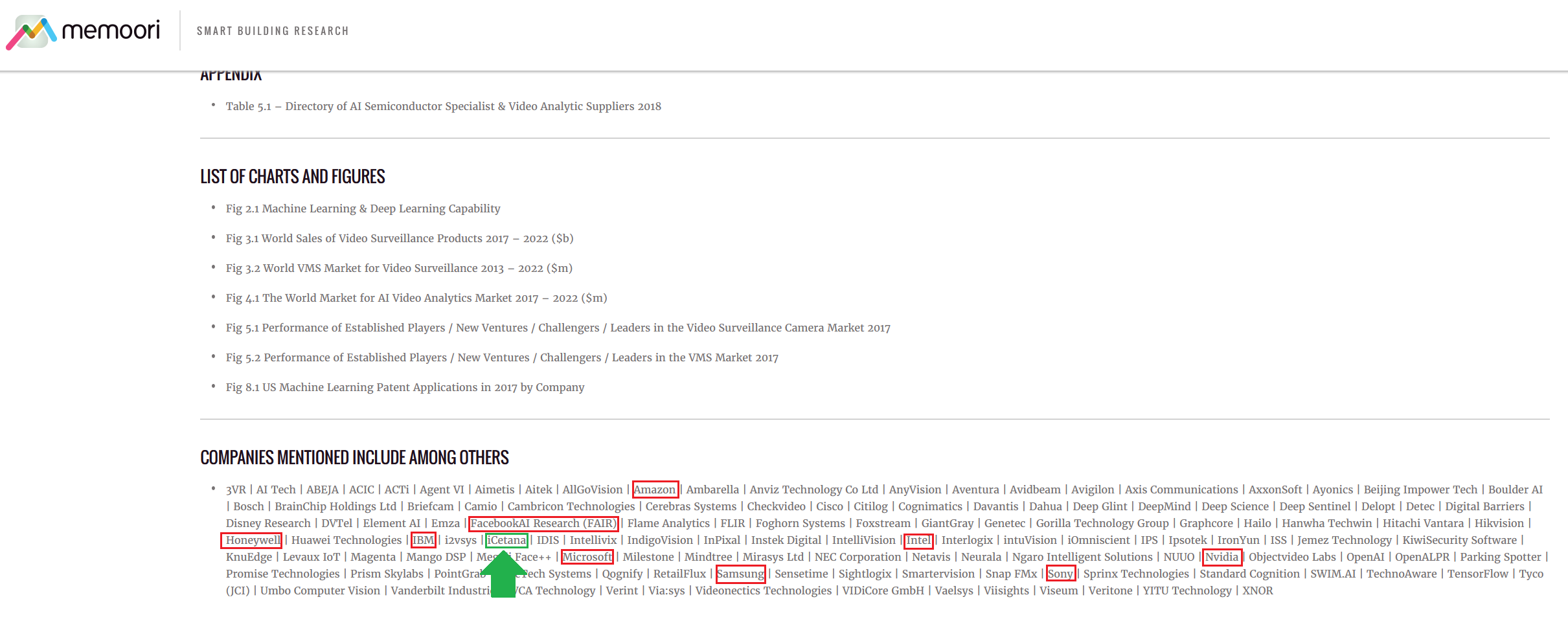This screenshot has width=1568, height=630.
Task: Select Fig 5.1 Video Surveillance Camera Market entry
Action: coord(558,328)
